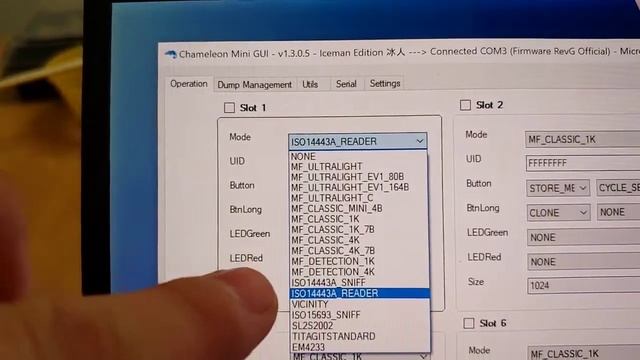Choose MF_CLASSIC_4K in the Mode list
Viewport: 640px width, 360px height.
click(x=359, y=240)
